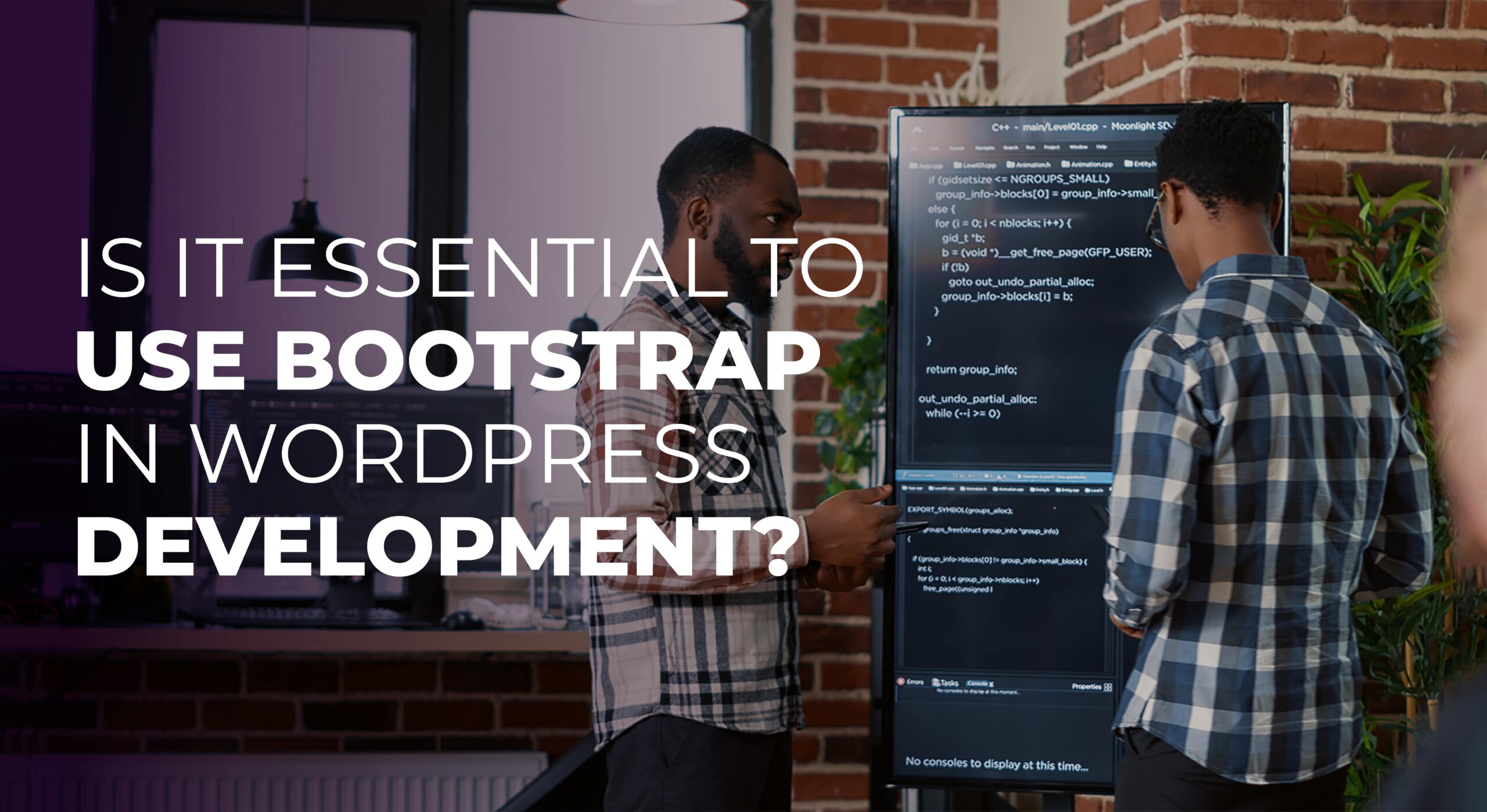This screenshot has width=1487, height=812.
Task: Click the 'IN WORDPRESS' headline text
Action: click(415, 454)
